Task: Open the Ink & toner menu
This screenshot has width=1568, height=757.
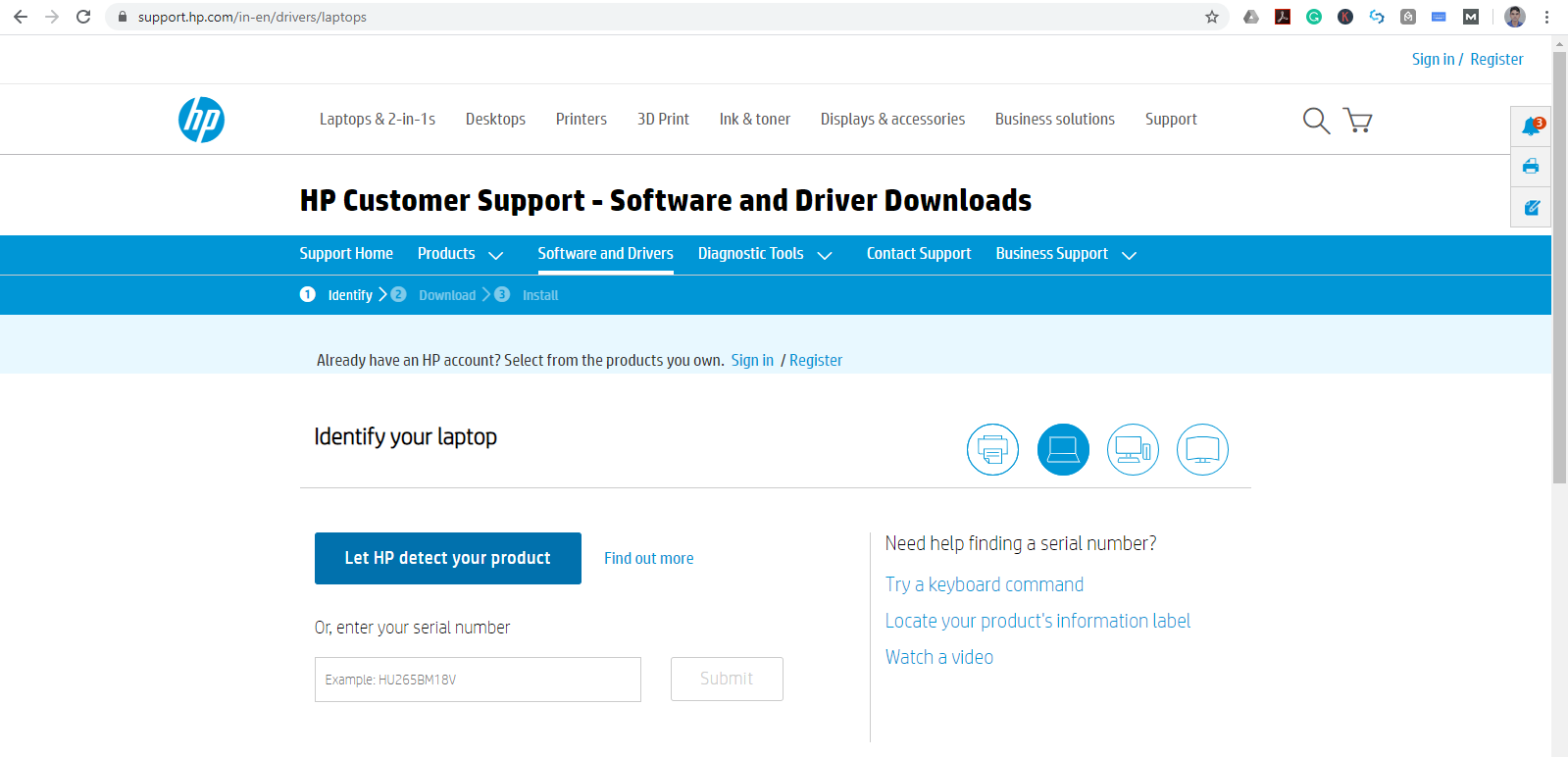Action: point(755,119)
